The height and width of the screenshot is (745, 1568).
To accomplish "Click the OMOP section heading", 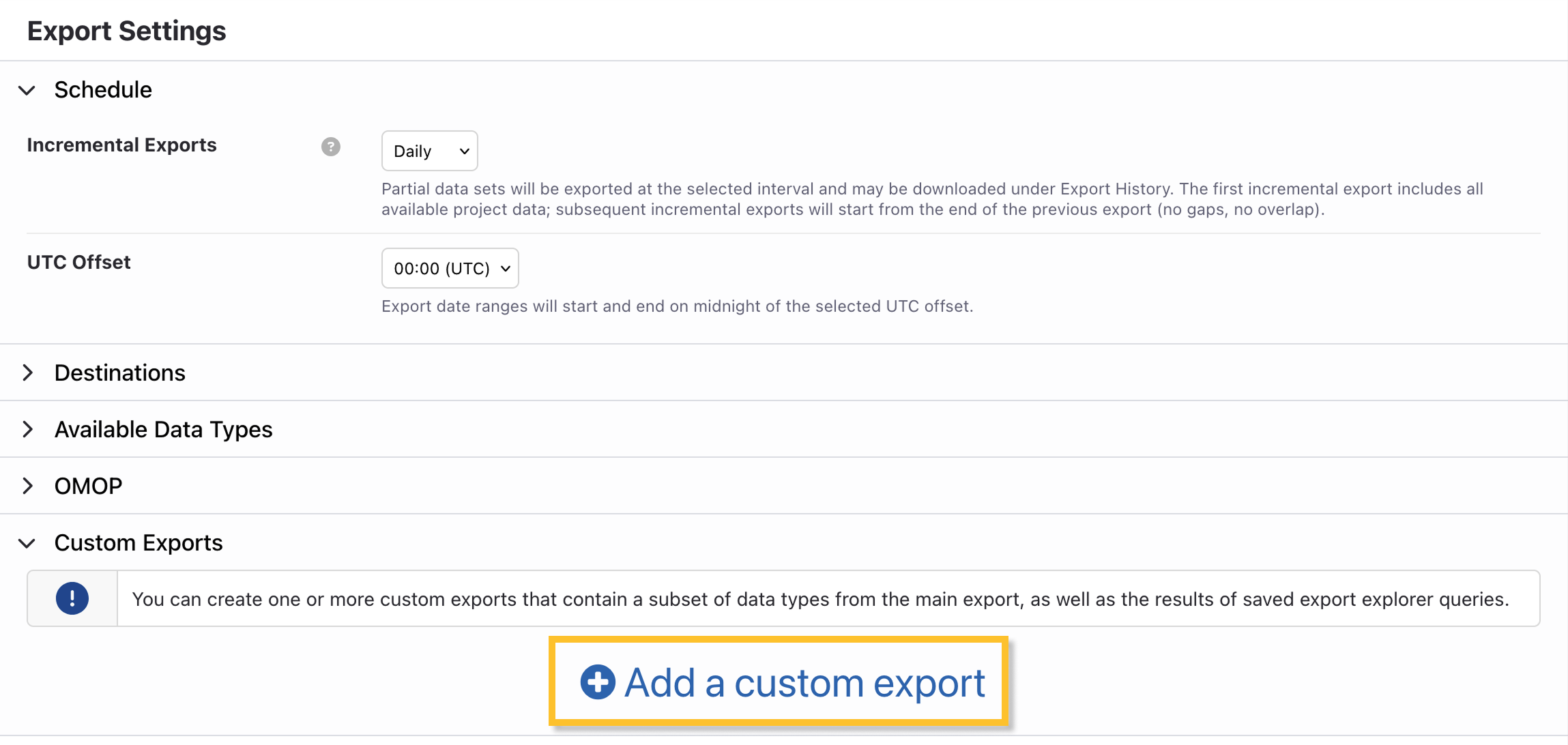I will 89,486.
